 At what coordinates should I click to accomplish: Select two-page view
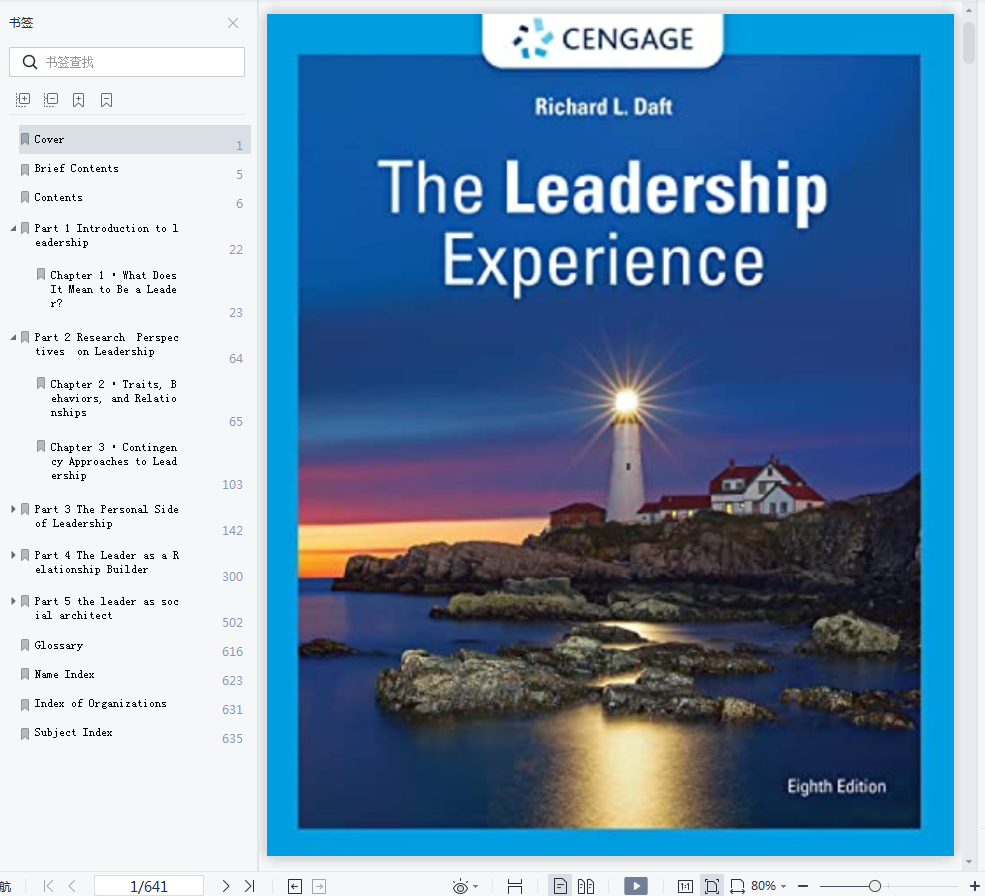point(585,887)
